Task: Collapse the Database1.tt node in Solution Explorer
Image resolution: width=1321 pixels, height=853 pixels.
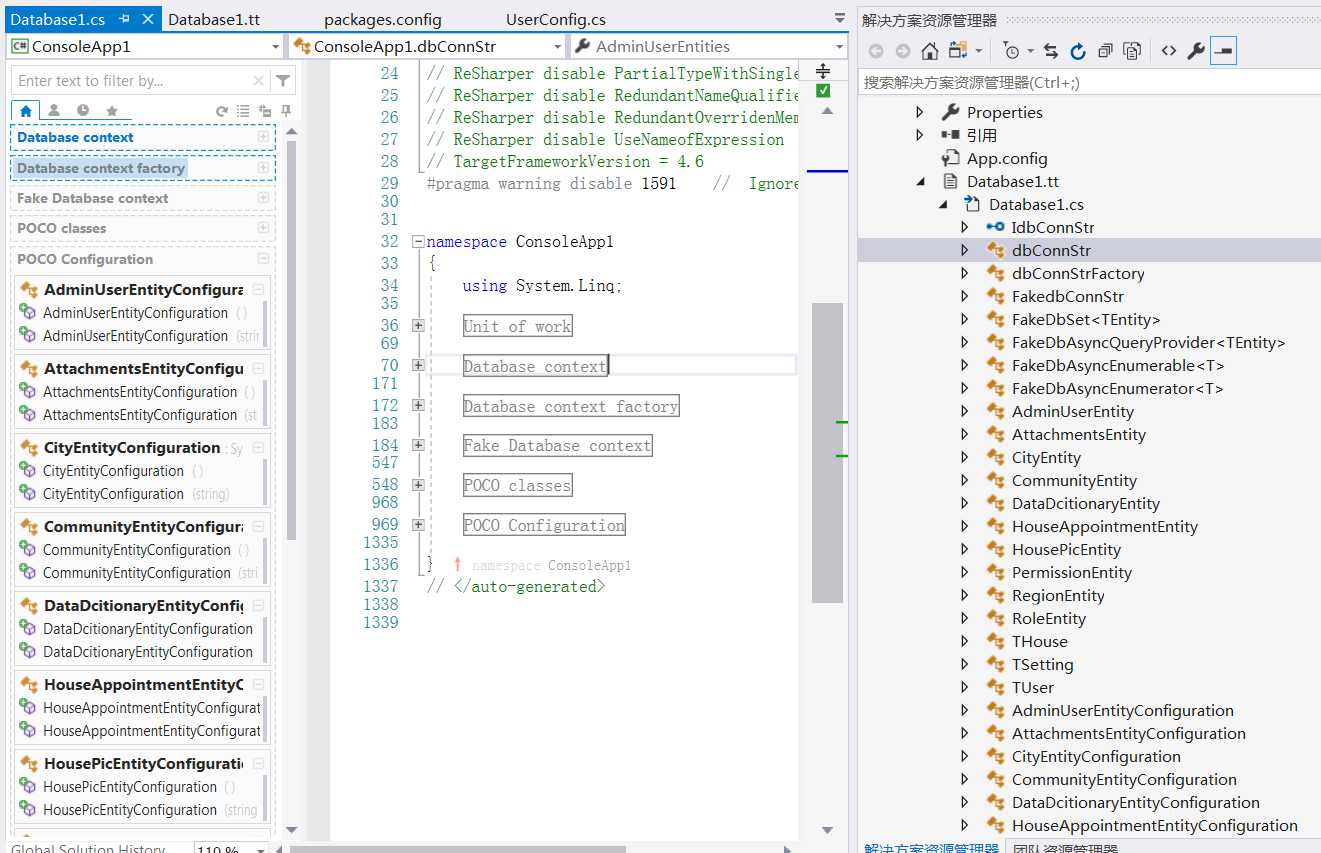Action: (920, 182)
